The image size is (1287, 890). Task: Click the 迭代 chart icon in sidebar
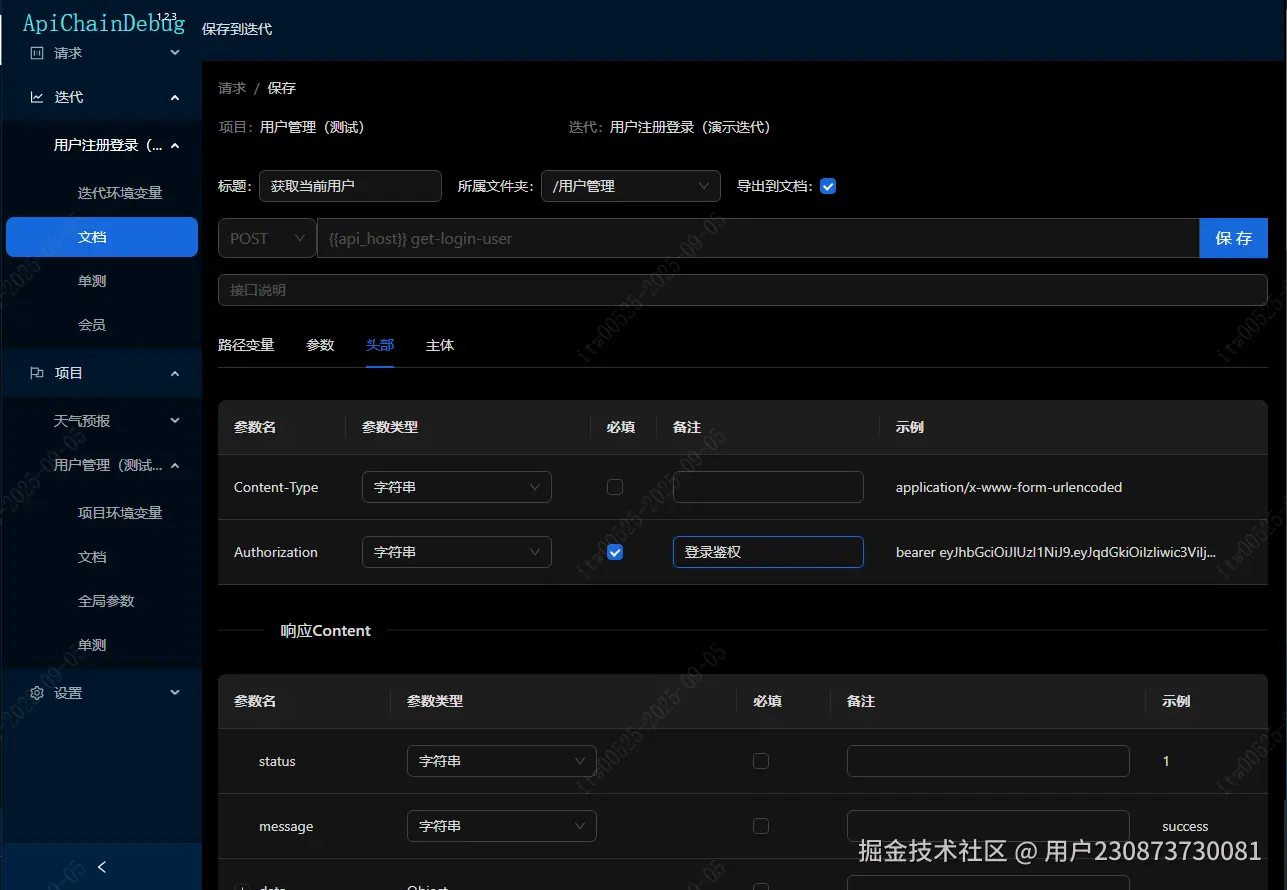[x=37, y=97]
